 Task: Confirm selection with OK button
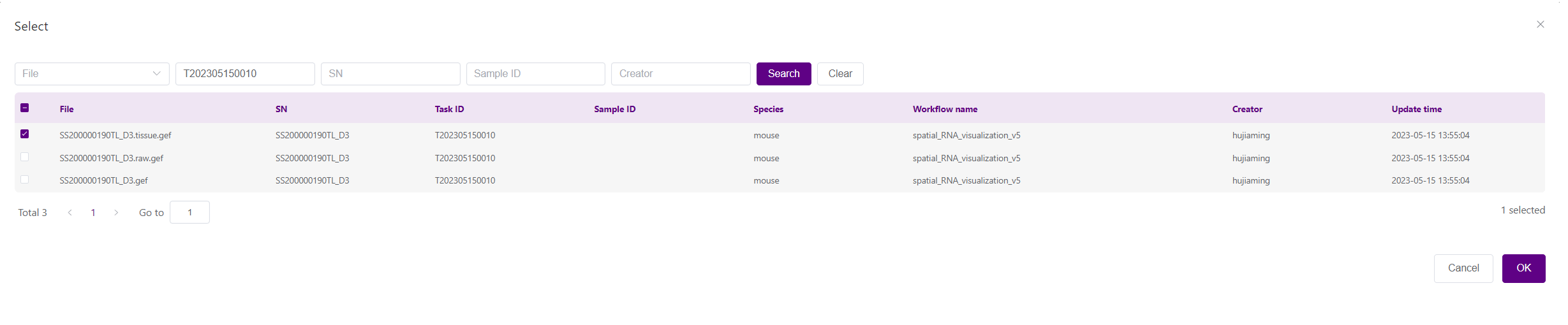[x=1523, y=268]
